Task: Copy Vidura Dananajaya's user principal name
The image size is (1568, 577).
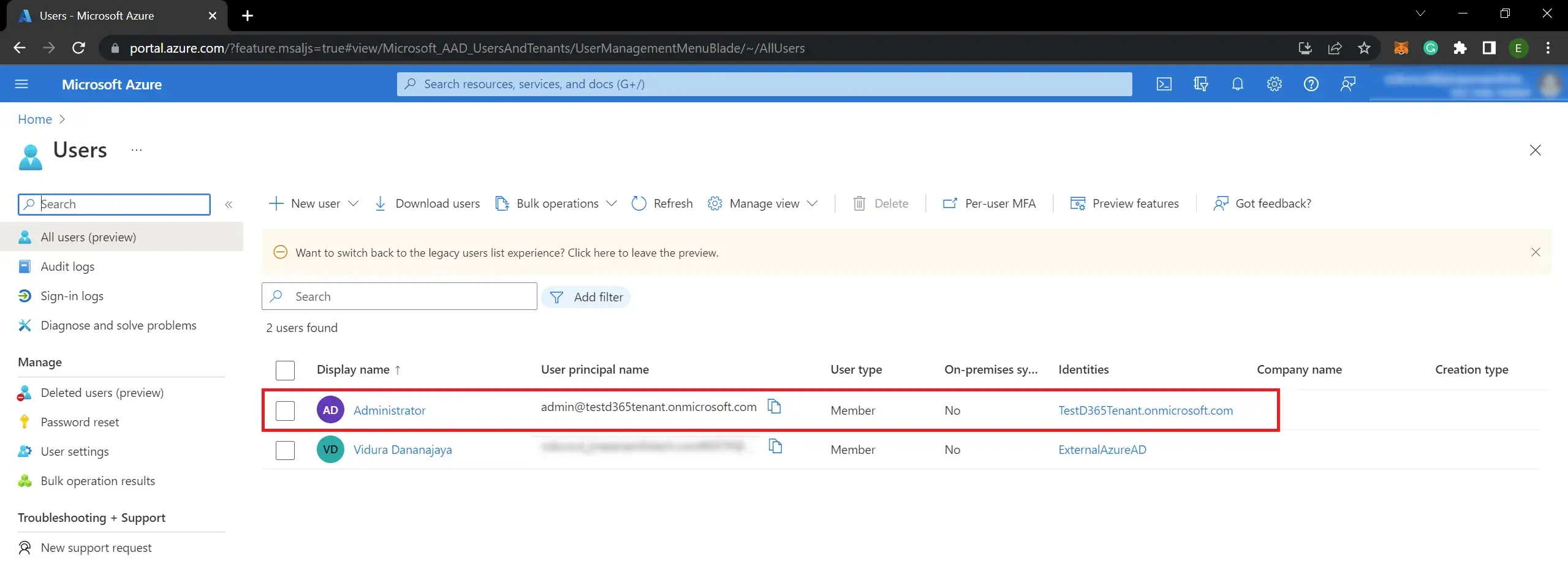Action: tap(775, 446)
